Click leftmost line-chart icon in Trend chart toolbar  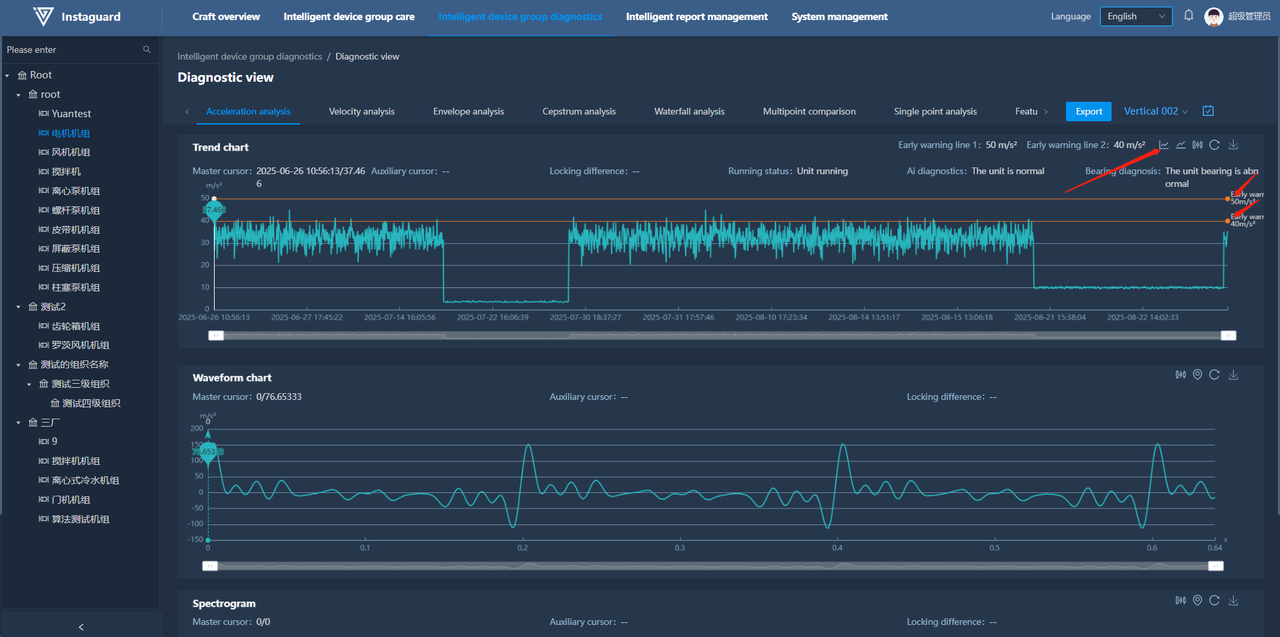coord(1164,145)
